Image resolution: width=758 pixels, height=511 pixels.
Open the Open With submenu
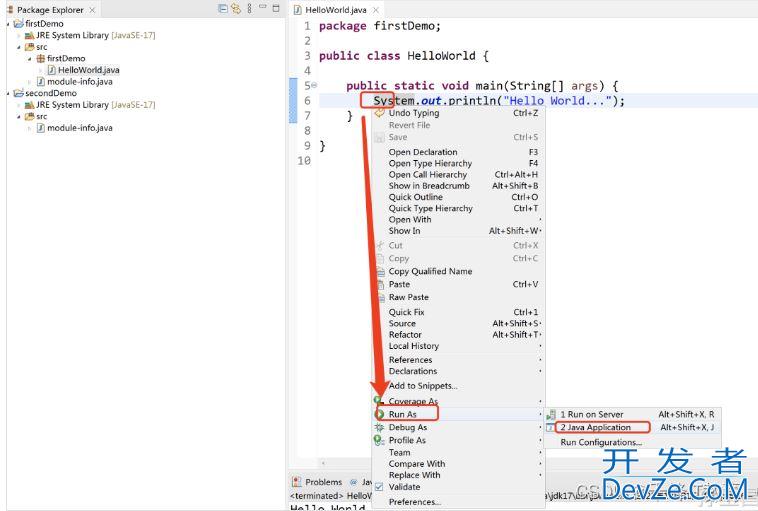point(458,219)
